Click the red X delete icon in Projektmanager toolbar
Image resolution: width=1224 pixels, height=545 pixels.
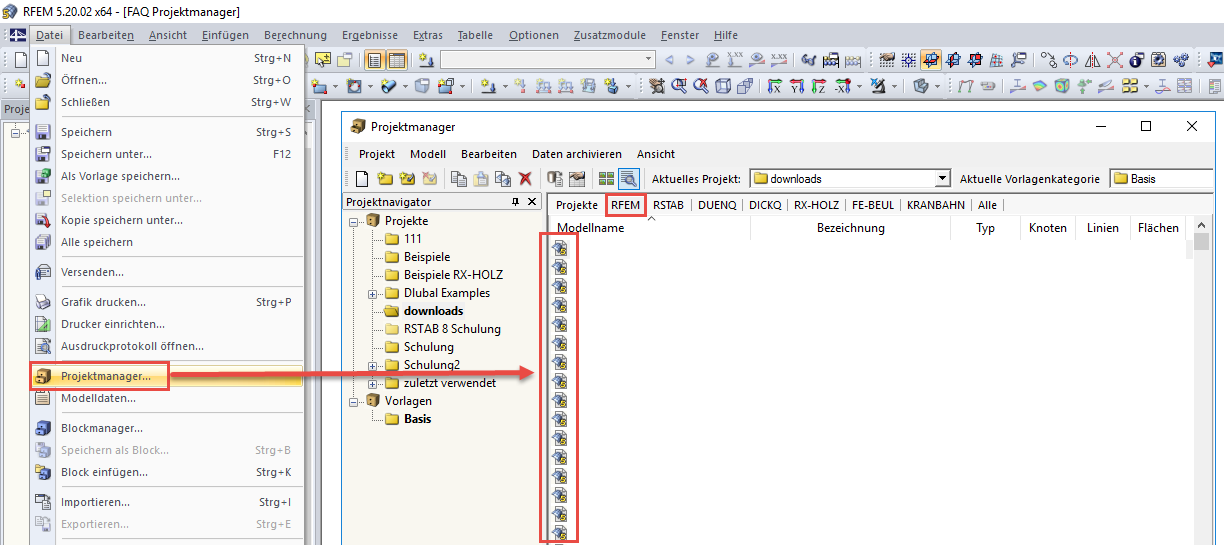[524, 179]
